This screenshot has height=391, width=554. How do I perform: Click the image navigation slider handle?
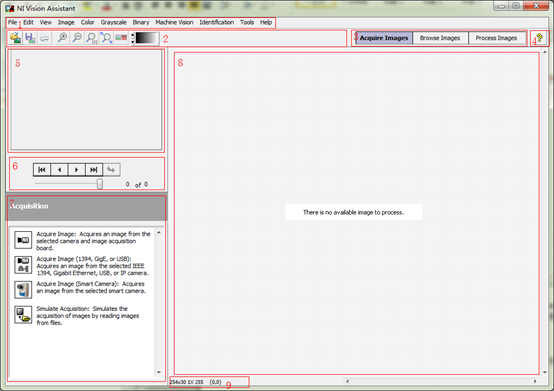pyautogui.click(x=100, y=184)
